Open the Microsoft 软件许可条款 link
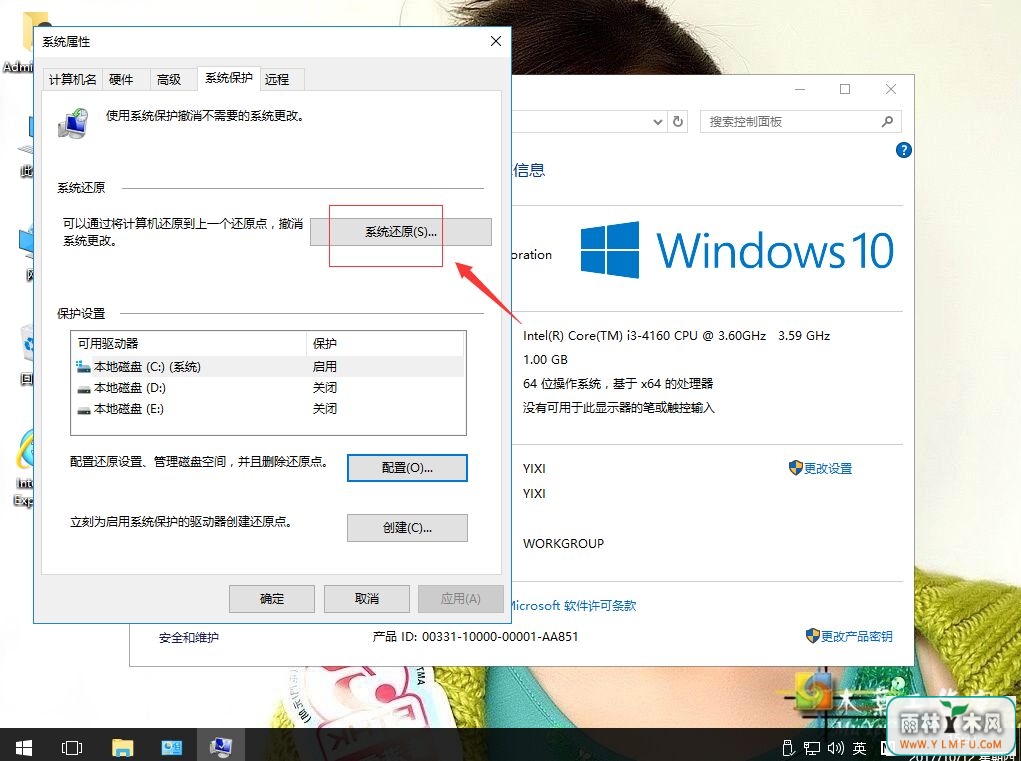Viewport: 1021px width, 761px height. click(x=573, y=605)
